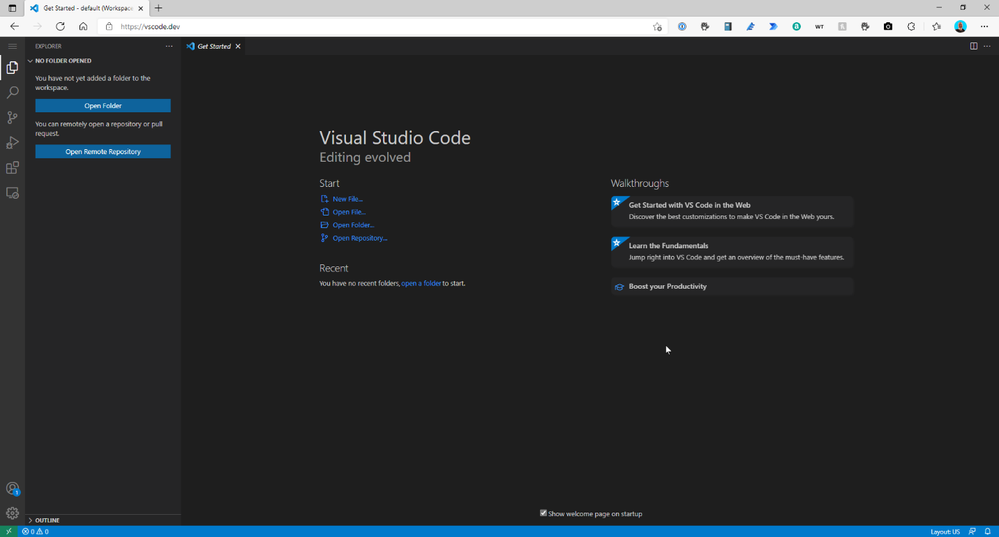Open editor more actions ellipsis
The image size is (999, 537).
987,46
